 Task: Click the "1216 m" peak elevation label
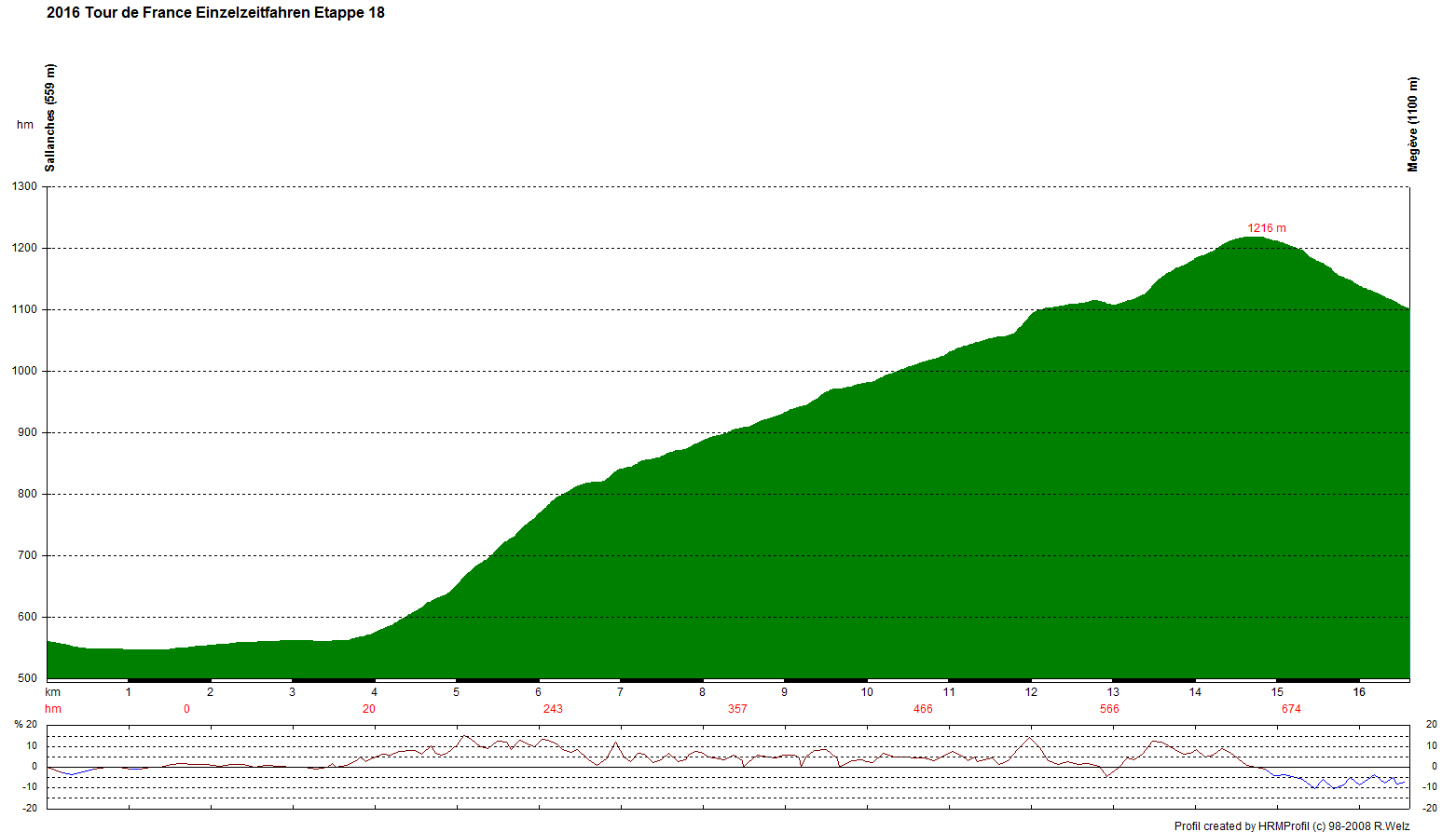(x=1267, y=228)
